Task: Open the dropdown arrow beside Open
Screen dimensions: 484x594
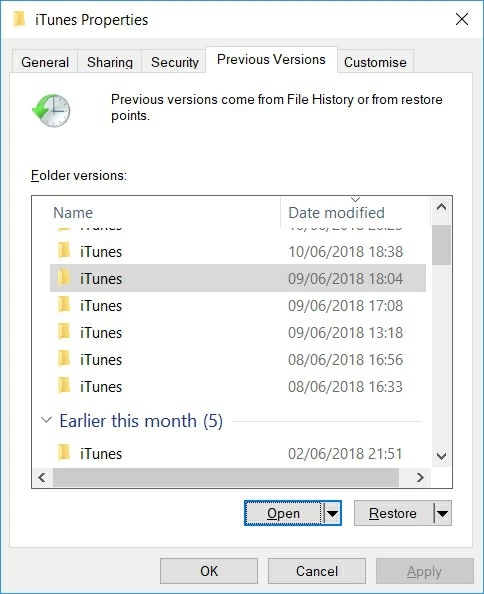Action: (x=332, y=513)
